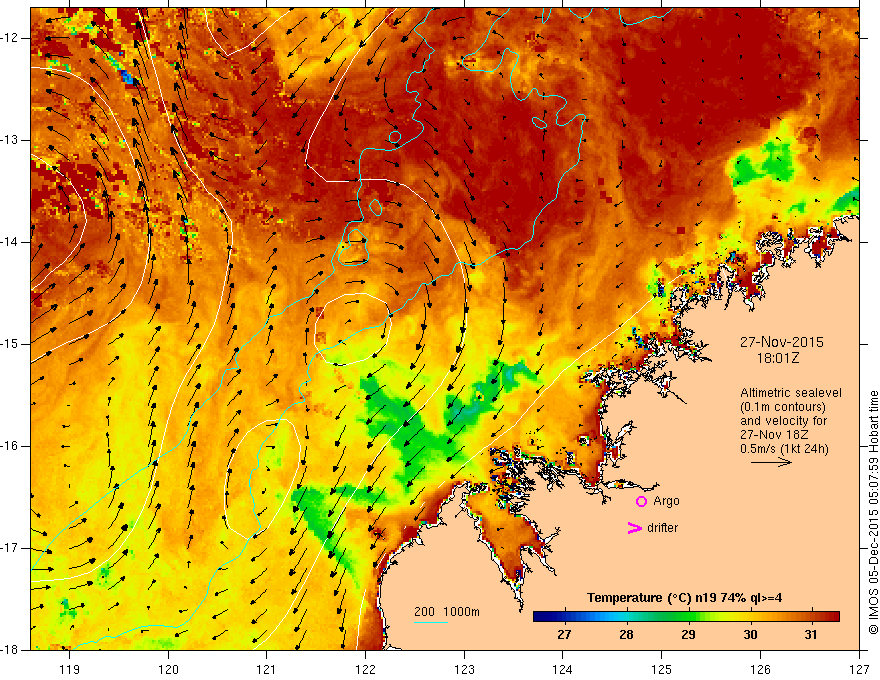880x680 pixels.
Task: Click the longitude axis label 123
Action: pyautogui.click(x=464, y=669)
